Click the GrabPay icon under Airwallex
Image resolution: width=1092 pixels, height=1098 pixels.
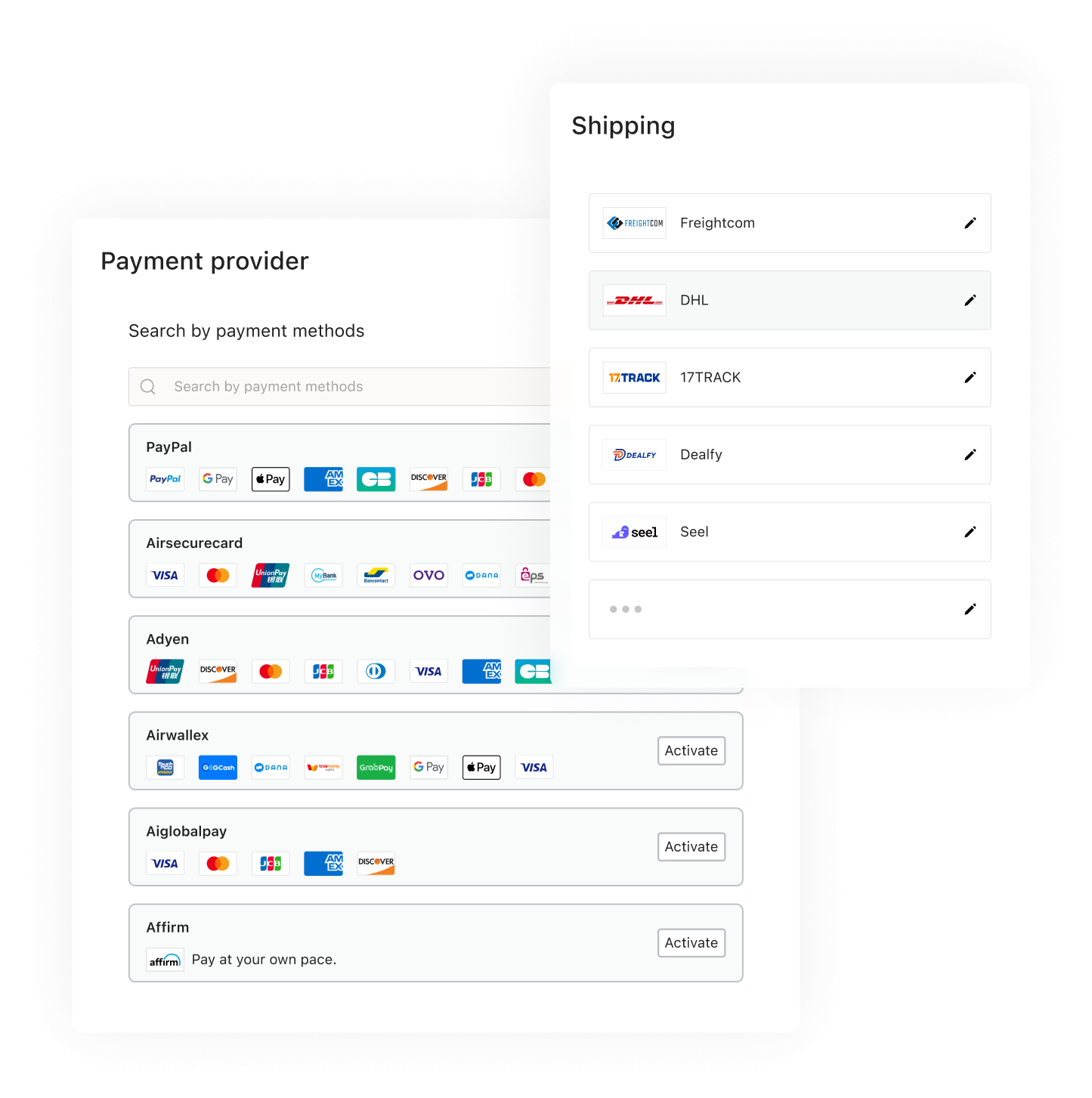376,767
